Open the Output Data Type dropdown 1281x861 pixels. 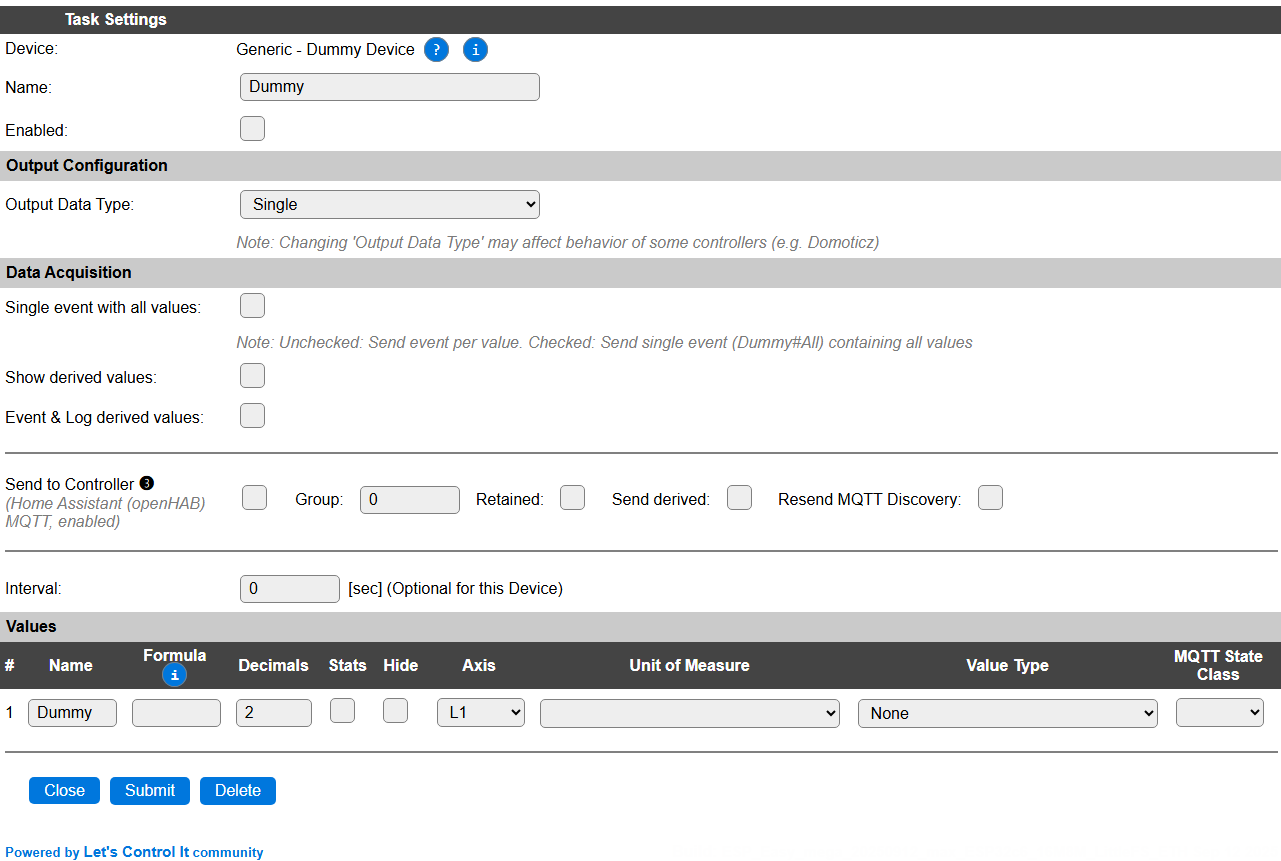pyautogui.click(x=390, y=204)
